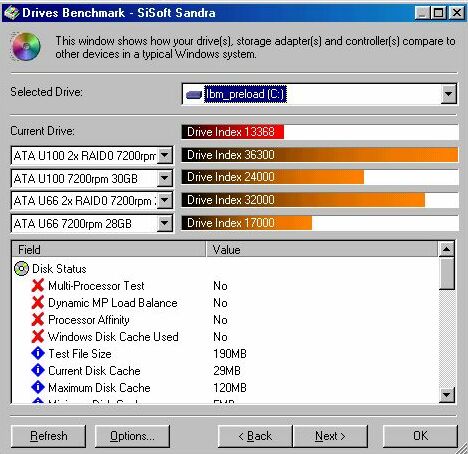The height and width of the screenshot is (454, 468).
Task: Click the Drive Index 32000 bar
Action: (303, 200)
